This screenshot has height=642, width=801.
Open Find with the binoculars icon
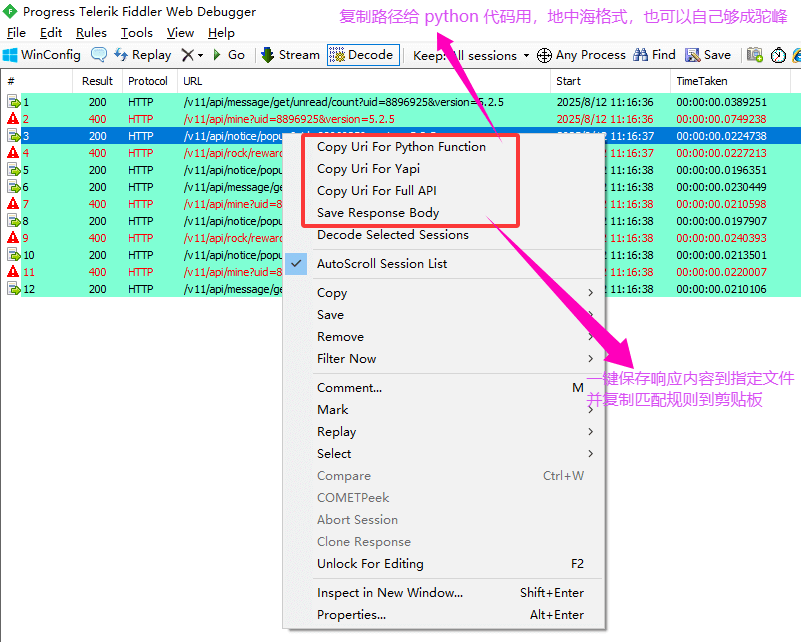pyautogui.click(x=641, y=55)
